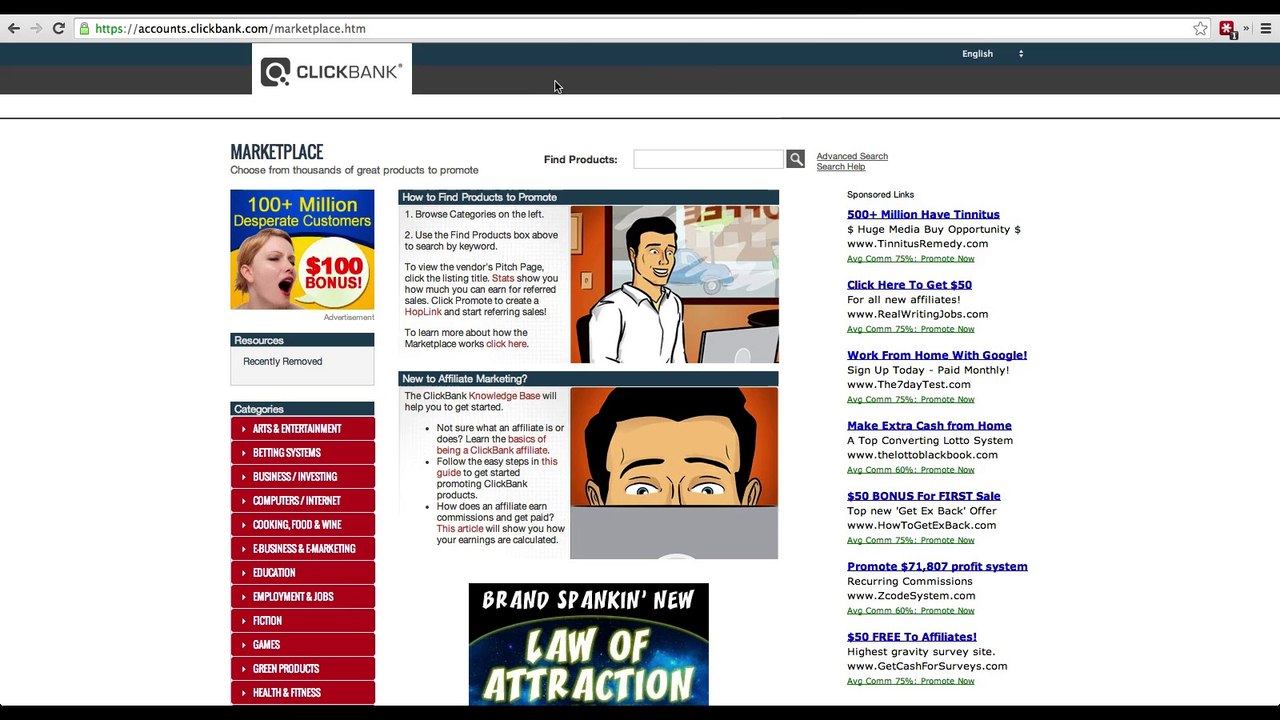1280x720 pixels.
Task: Go back with the browser back arrow
Action: coord(14,28)
